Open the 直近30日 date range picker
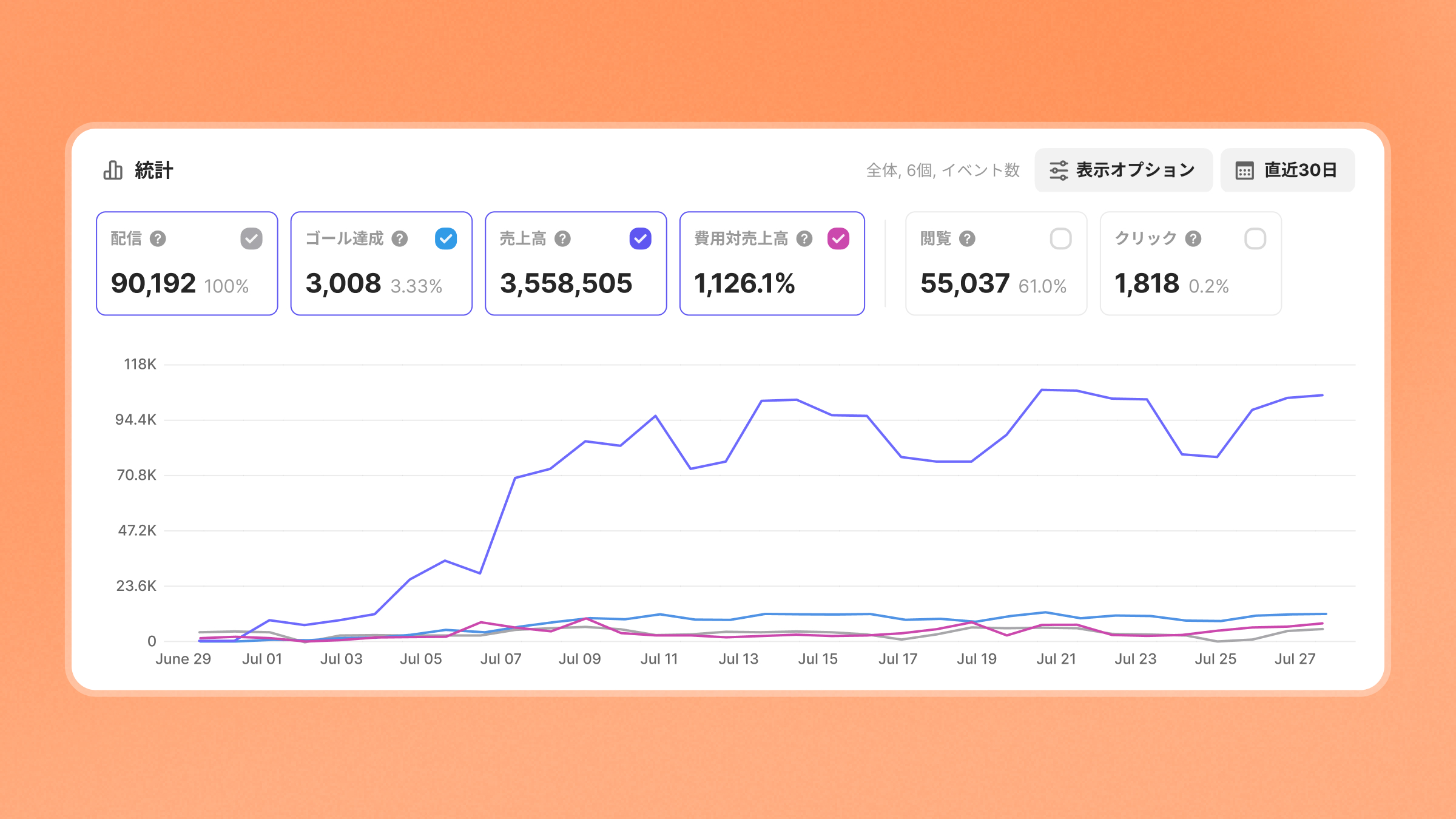The height and width of the screenshot is (819, 1456). [1287, 170]
